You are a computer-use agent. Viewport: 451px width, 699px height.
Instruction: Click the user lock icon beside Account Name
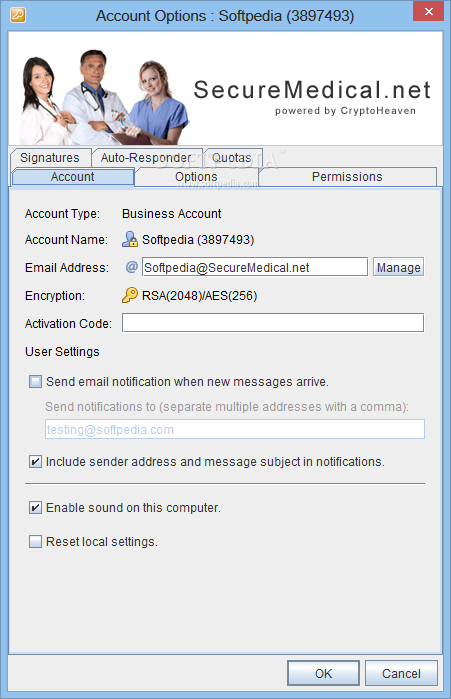130,239
